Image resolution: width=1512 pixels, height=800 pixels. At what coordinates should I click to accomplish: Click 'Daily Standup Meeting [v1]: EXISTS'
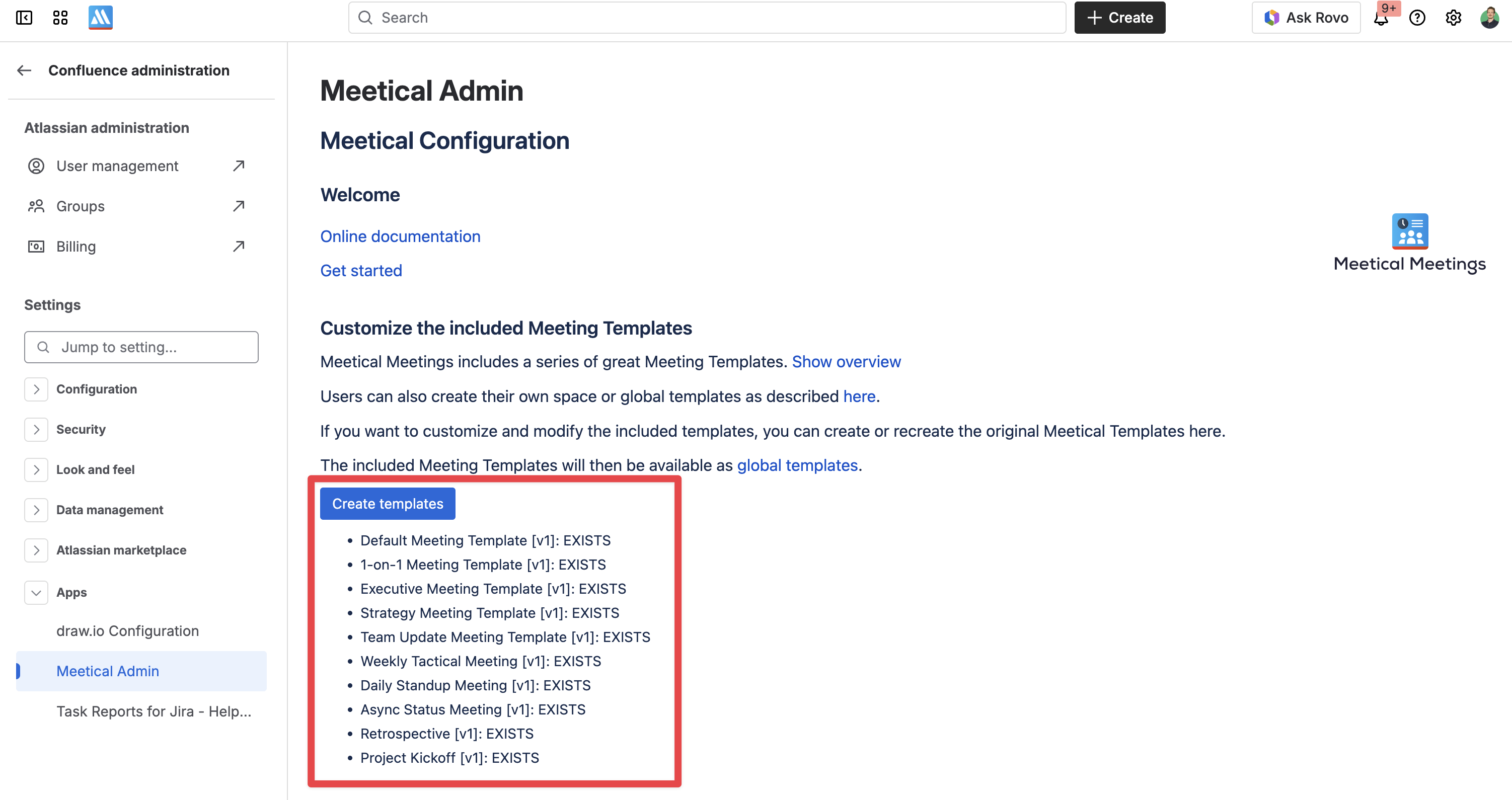click(x=476, y=686)
